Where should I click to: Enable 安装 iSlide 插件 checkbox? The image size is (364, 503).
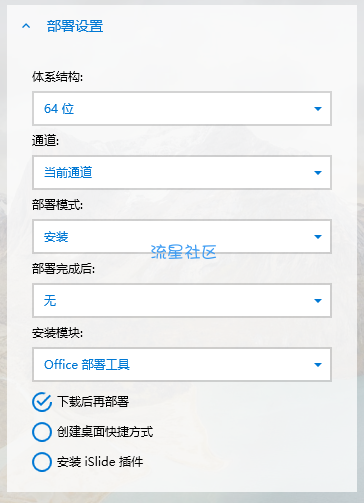click(x=42, y=462)
